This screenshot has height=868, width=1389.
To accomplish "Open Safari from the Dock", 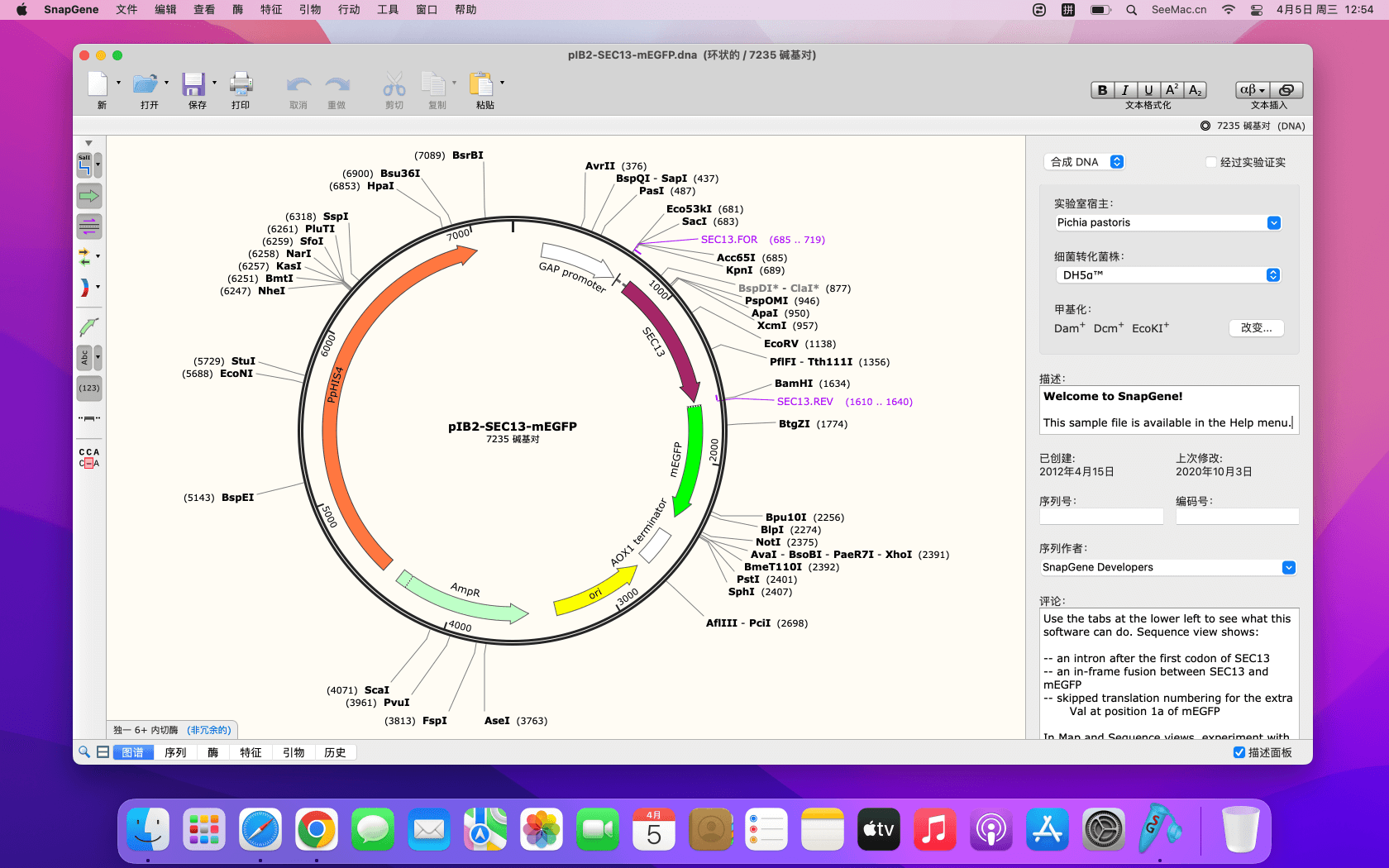I will click(x=260, y=829).
